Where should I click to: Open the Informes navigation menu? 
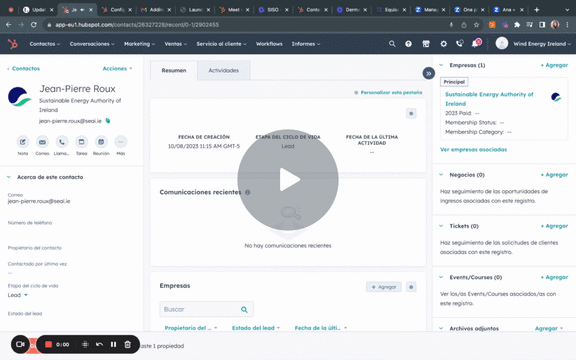(x=306, y=44)
